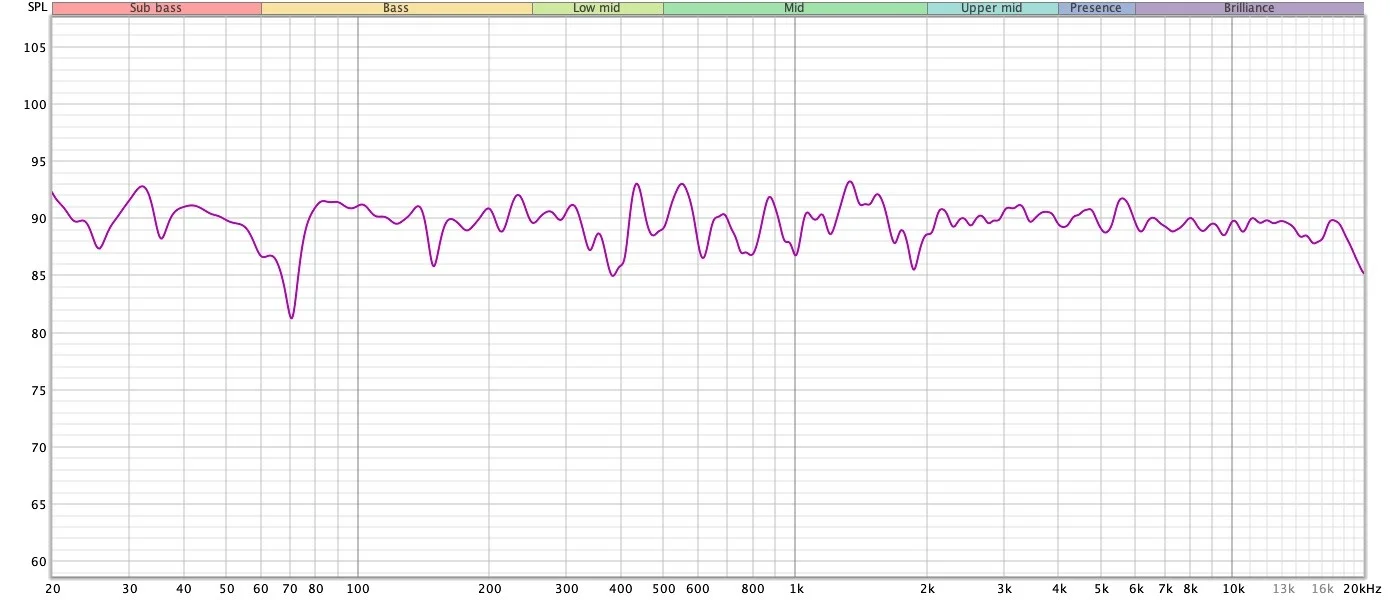This screenshot has height=600, width=1390.
Task: Select the 30 Hz frequency axis label
Action: click(129, 588)
